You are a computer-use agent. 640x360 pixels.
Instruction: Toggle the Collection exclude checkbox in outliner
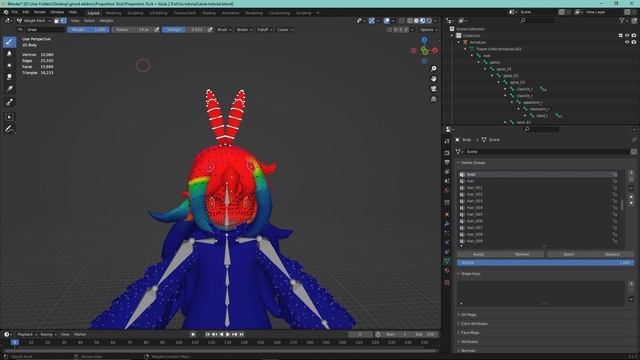coord(620,36)
